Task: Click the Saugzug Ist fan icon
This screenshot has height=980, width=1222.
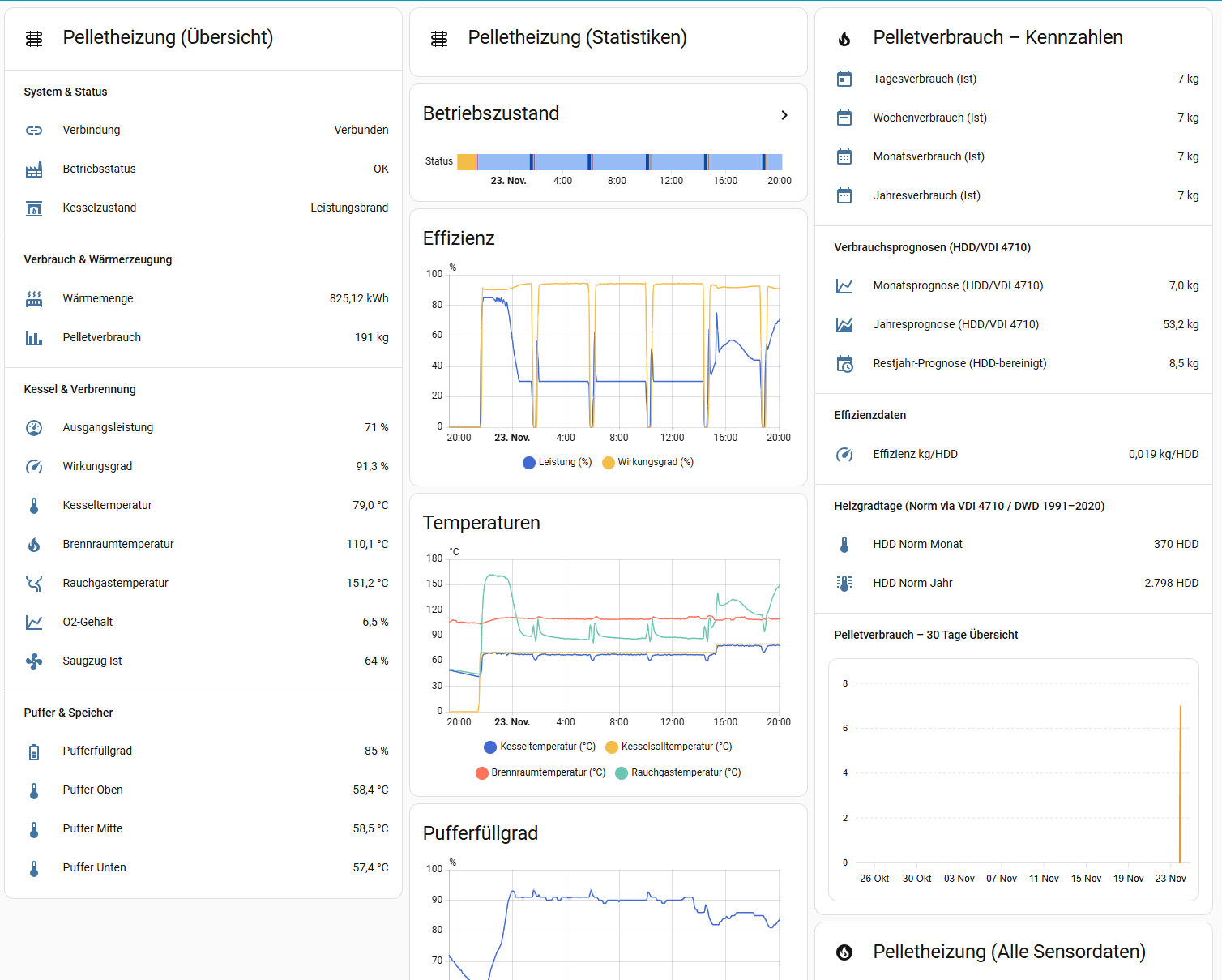Action: click(x=34, y=661)
